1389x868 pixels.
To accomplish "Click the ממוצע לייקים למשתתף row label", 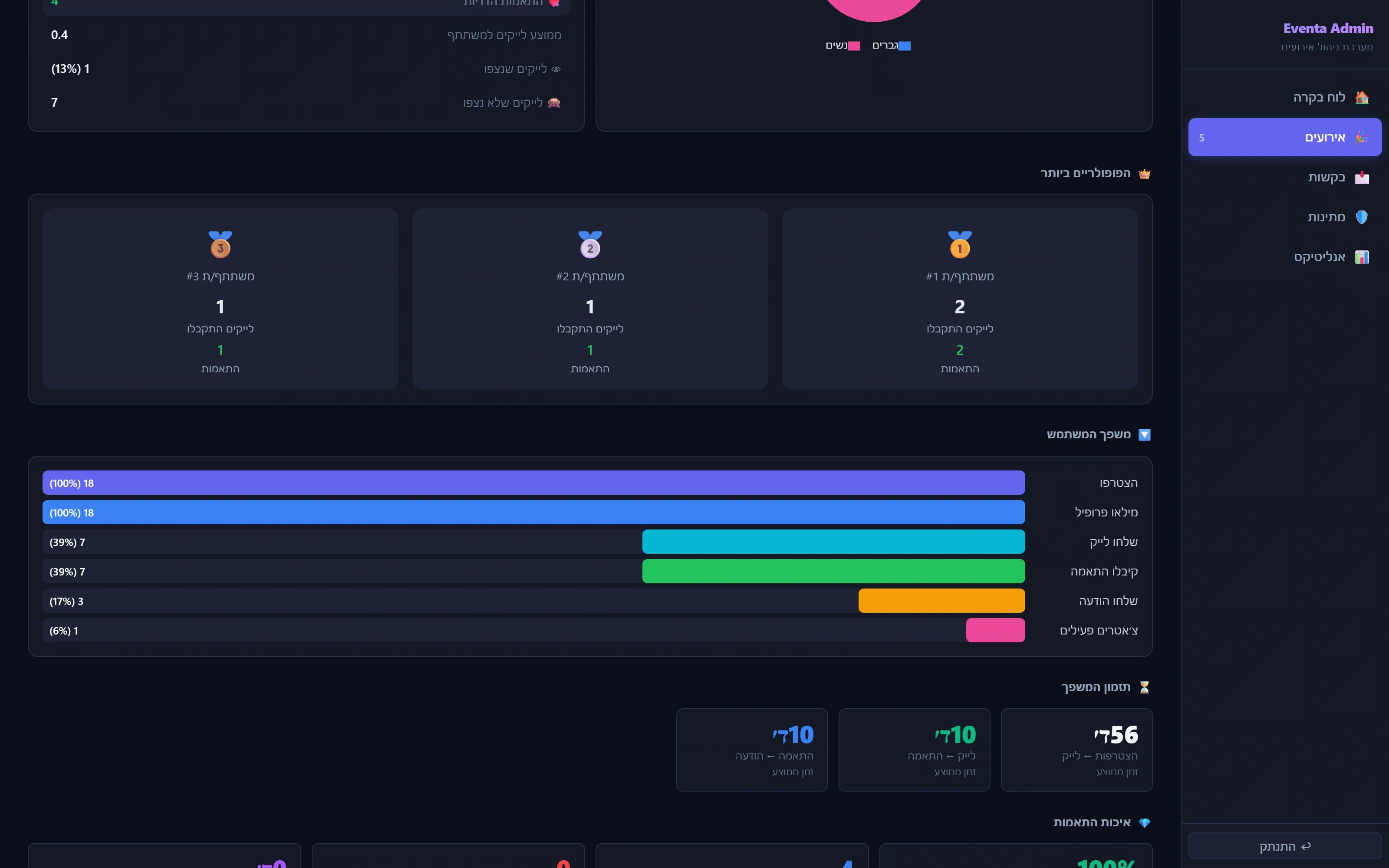I will (504, 35).
